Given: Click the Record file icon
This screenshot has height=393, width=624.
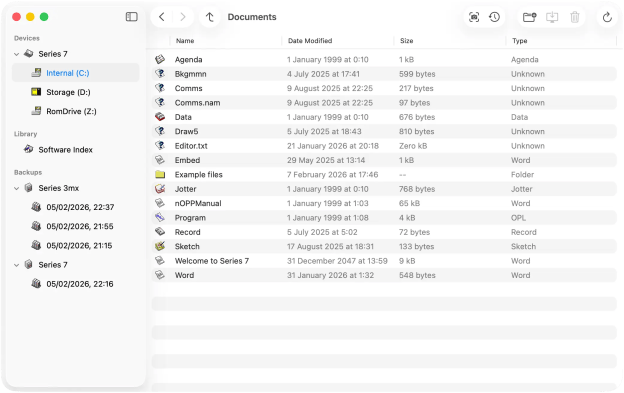Looking at the screenshot, I should click(160, 232).
